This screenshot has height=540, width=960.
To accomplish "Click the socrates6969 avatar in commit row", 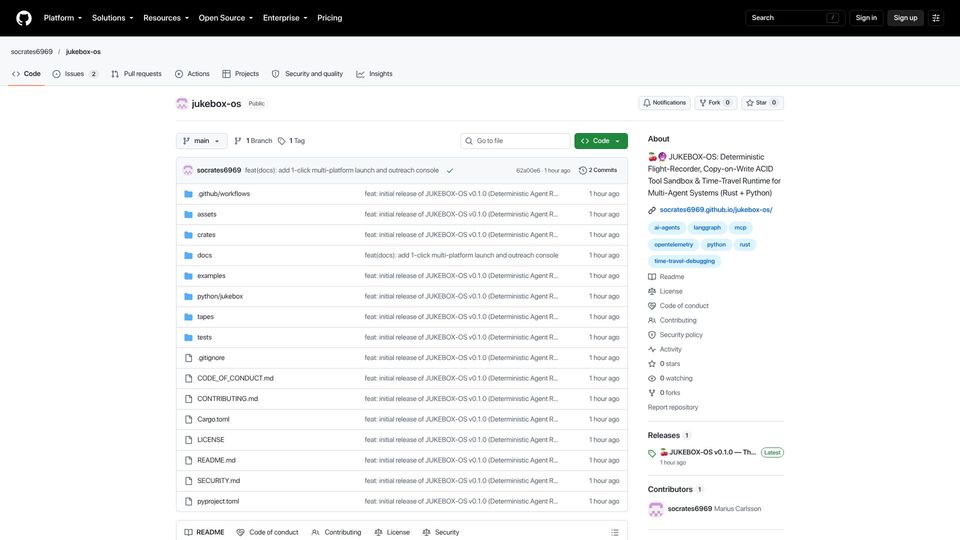I will tap(188, 170).
